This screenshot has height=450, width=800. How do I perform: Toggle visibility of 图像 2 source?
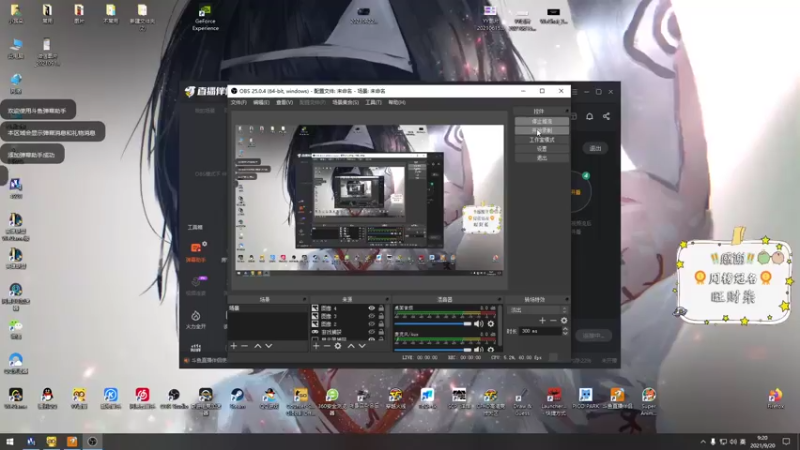click(371, 323)
